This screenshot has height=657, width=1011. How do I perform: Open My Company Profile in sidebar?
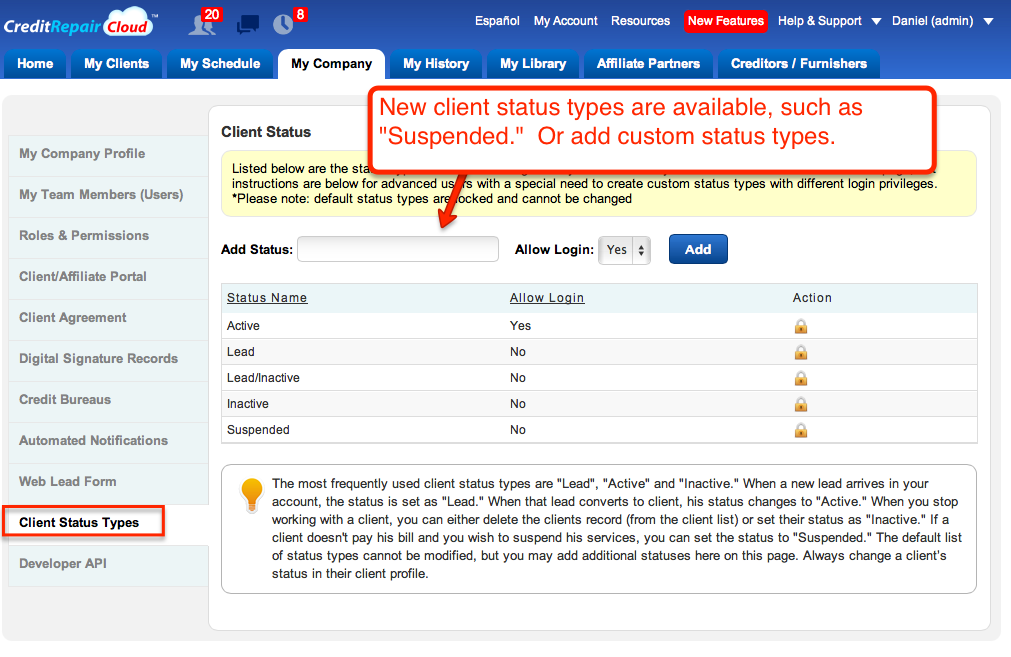click(108, 154)
